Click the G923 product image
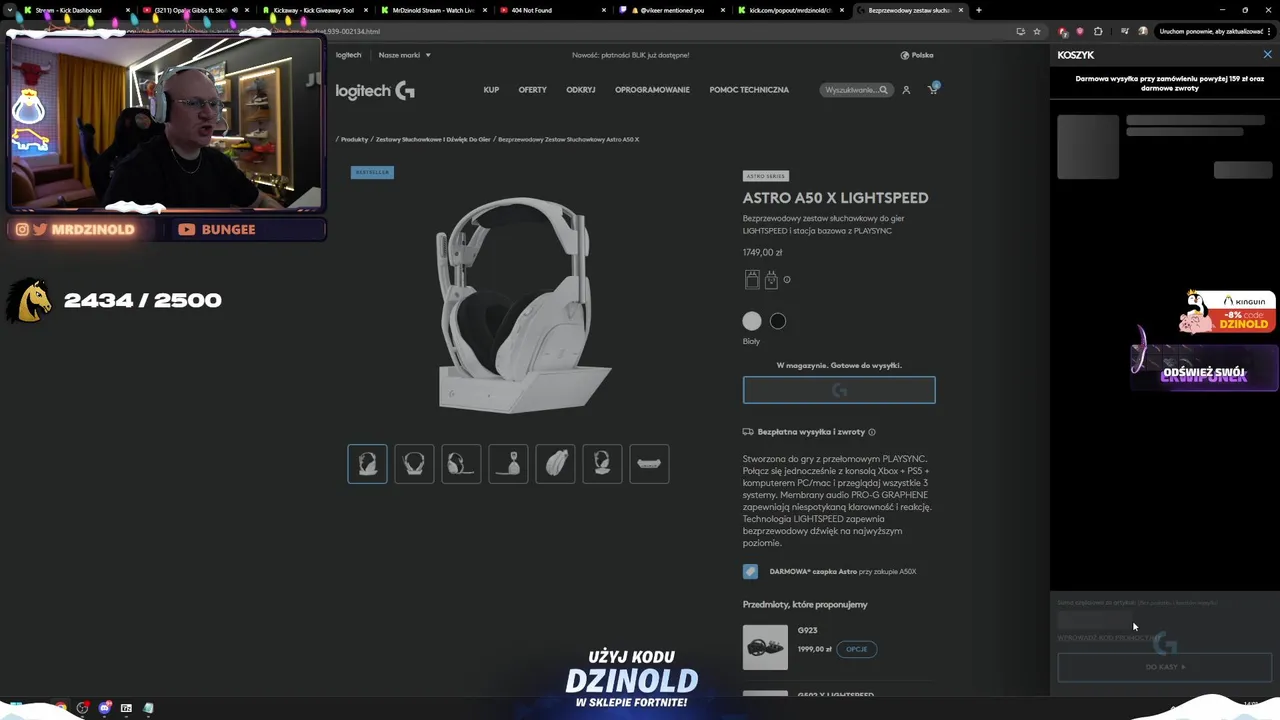The width and height of the screenshot is (1280, 720). pyautogui.click(x=765, y=647)
